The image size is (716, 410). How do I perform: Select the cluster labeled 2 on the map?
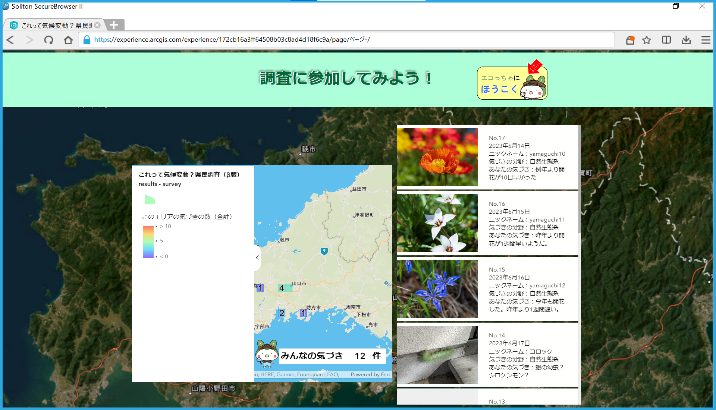click(282, 313)
